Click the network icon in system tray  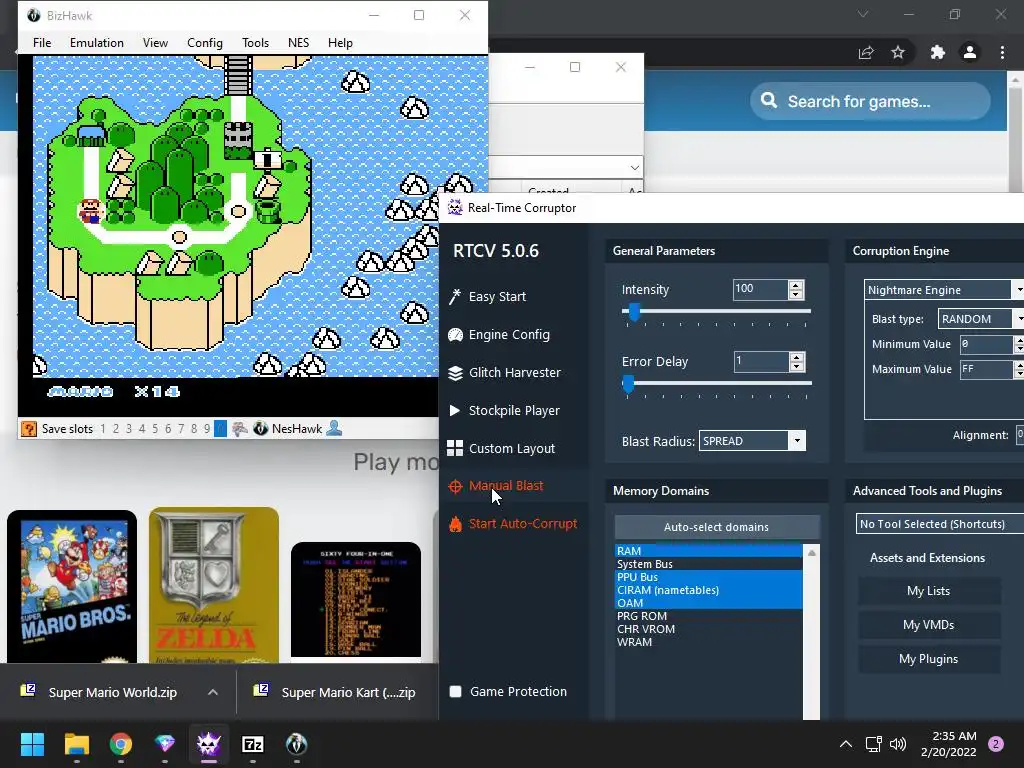(x=873, y=744)
